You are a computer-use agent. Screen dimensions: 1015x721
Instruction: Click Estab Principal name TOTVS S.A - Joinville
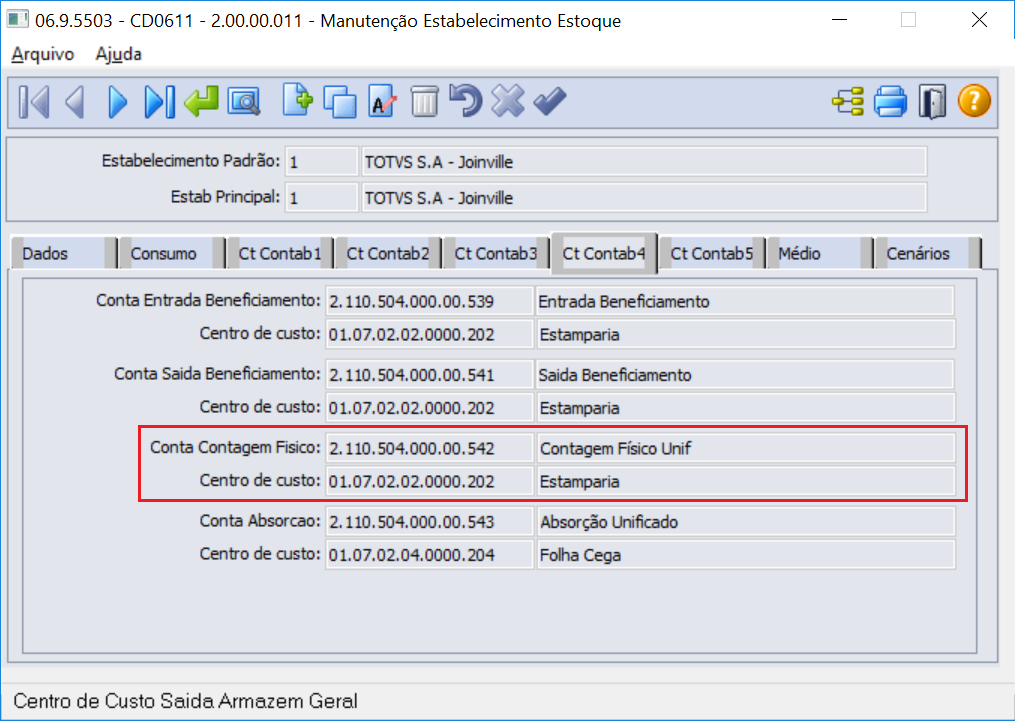click(644, 198)
